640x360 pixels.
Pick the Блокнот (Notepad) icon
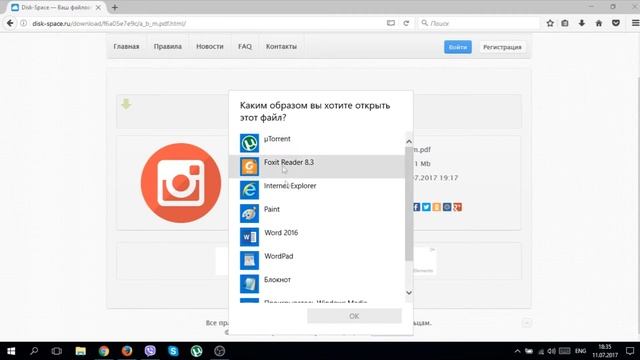(249, 284)
